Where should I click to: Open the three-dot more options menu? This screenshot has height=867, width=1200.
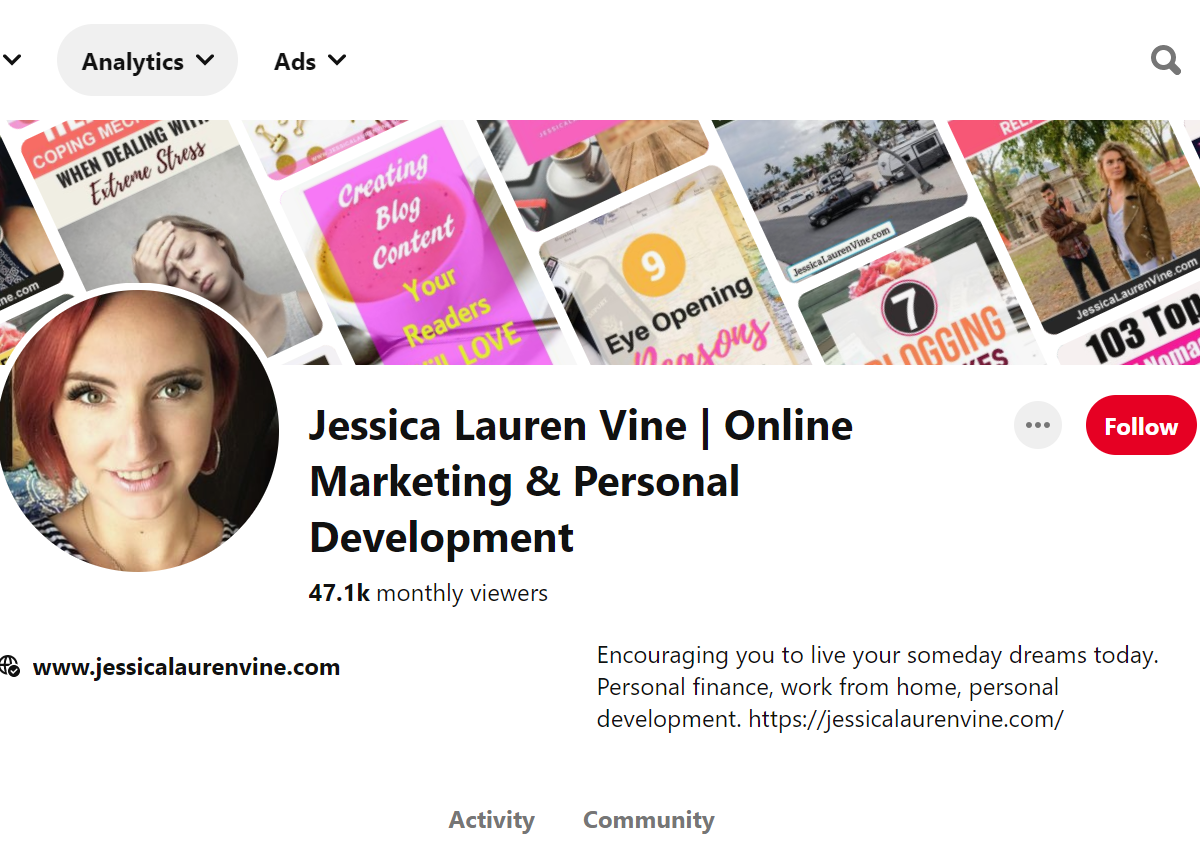(x=1037, y=426)
